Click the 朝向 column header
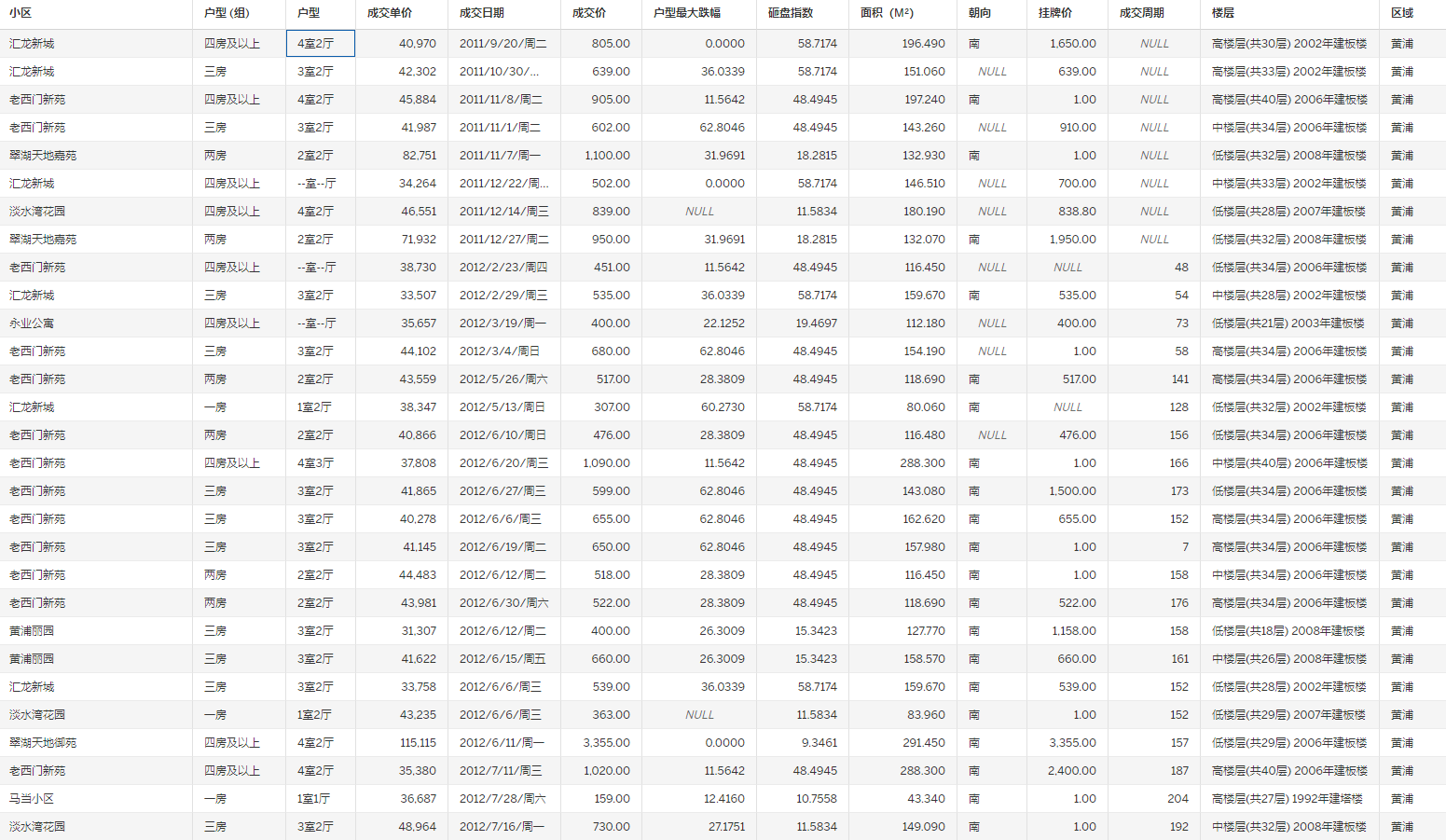Viewport: 1446px width, 840px height. click(980, 13)
